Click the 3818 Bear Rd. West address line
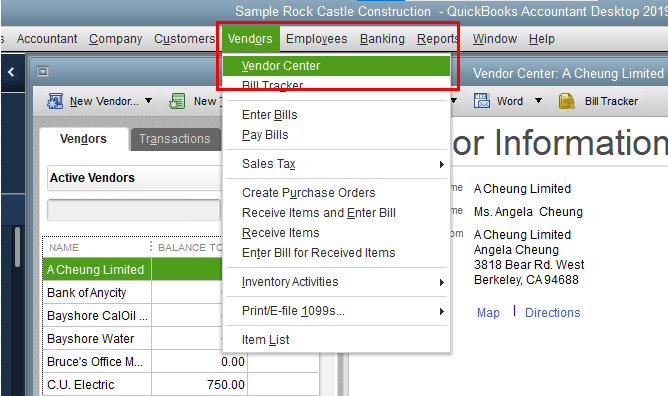The image size is (668, 396). pyautogui.click(x=529, y=265)
